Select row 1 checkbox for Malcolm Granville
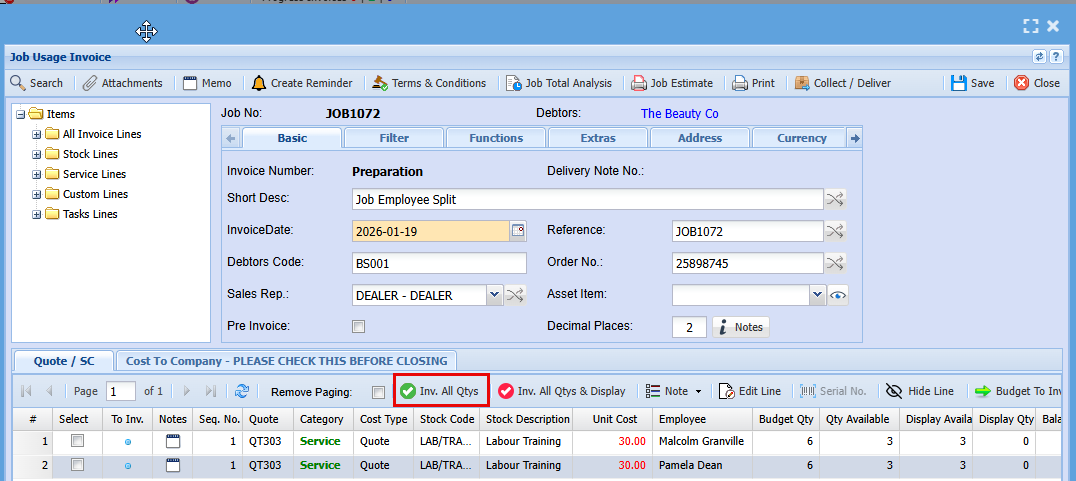 (x=77, y=441)
